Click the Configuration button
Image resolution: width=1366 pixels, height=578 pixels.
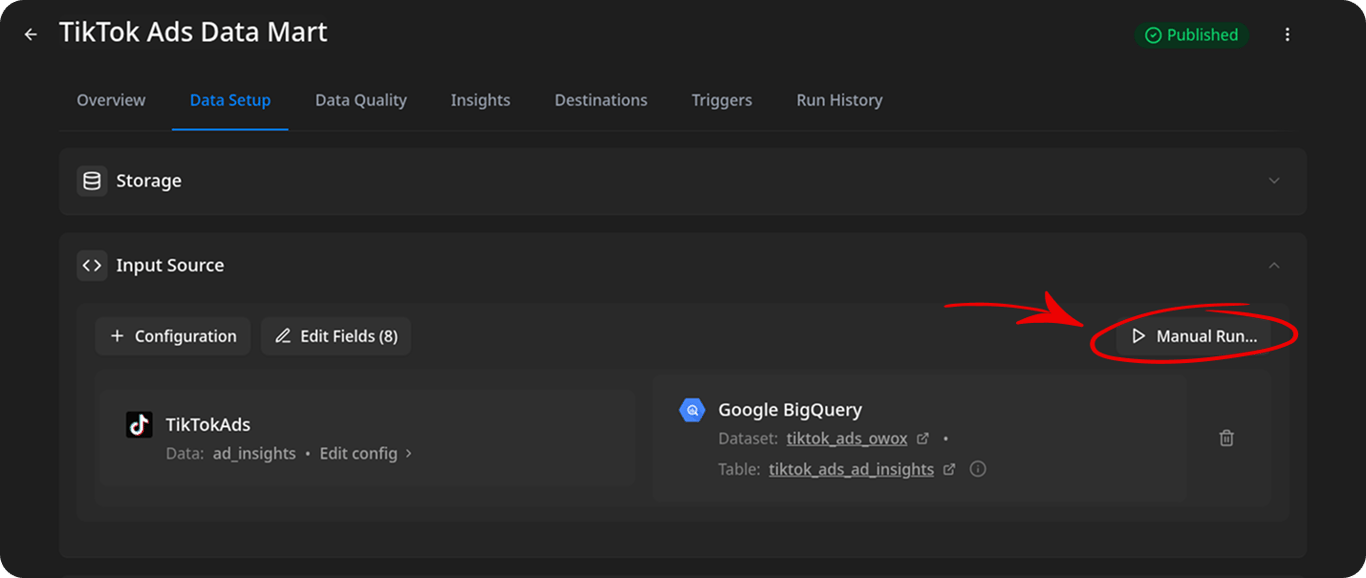(x=173, y=336)
